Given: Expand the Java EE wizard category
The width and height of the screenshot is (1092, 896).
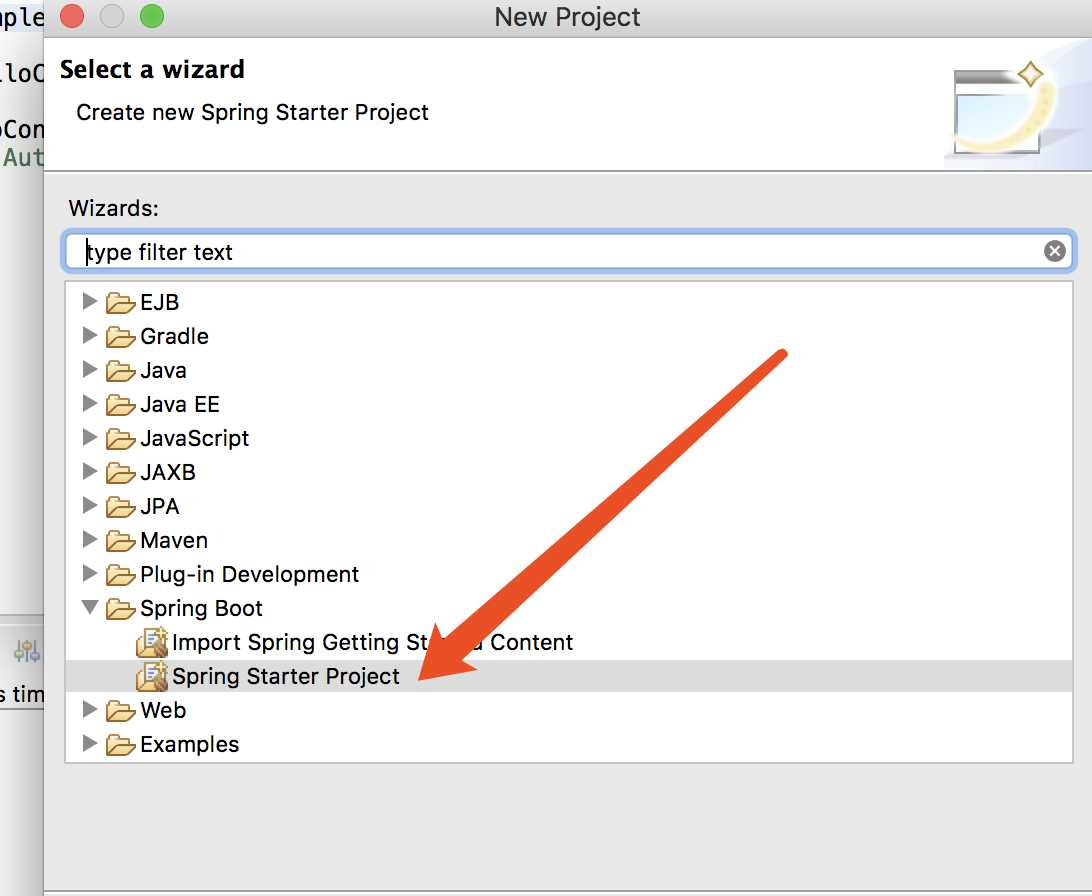Looking at the screenshot, I should [x=90, y=403].
